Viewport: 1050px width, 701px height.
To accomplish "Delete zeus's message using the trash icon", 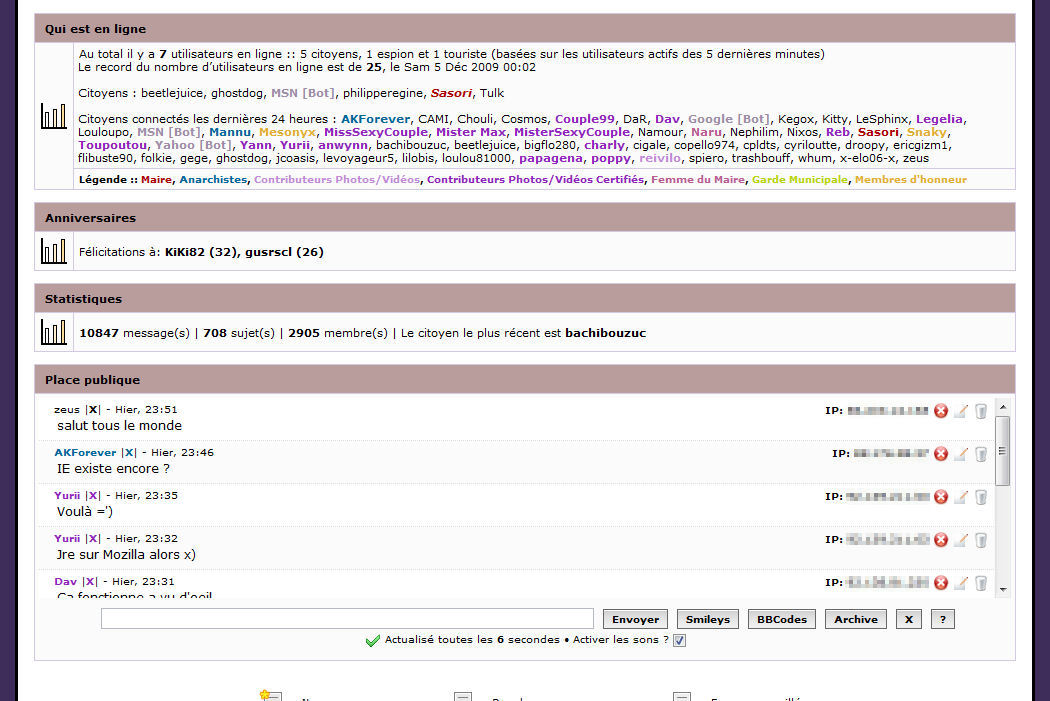I will (981, 411).
